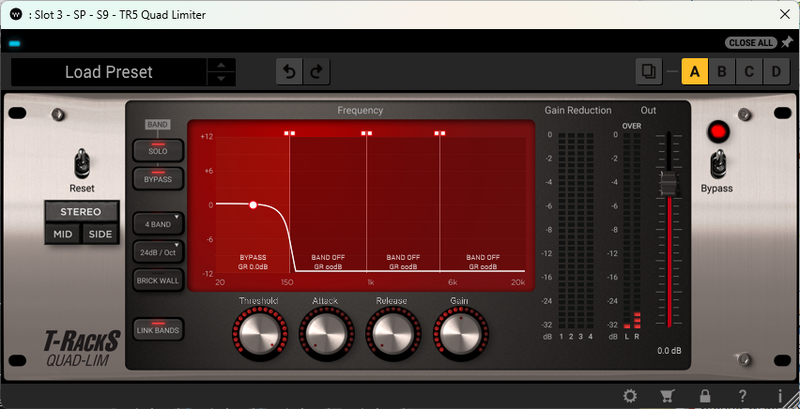Redo the last change
800x409 pixels.
[x=317, y=72]
